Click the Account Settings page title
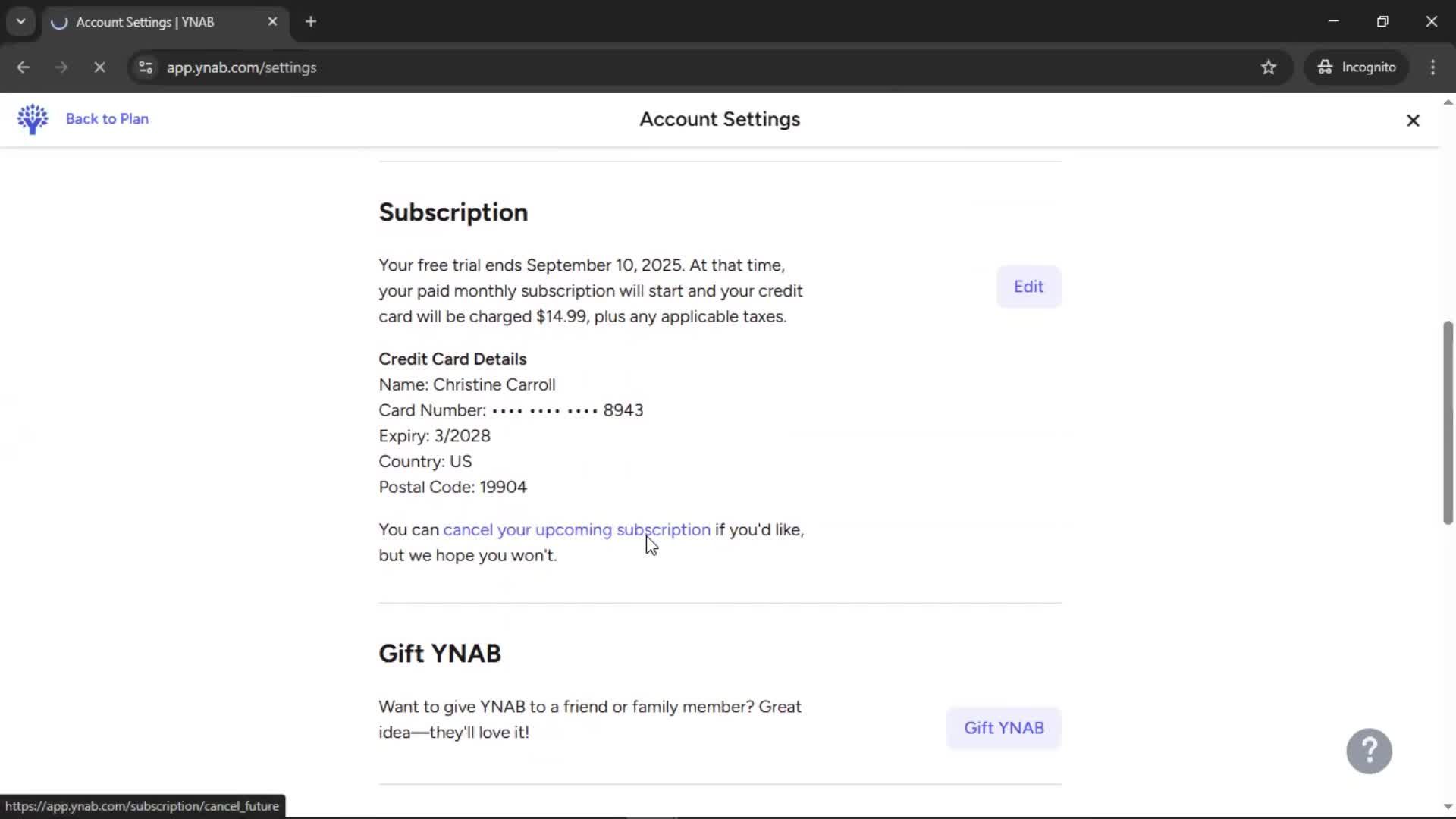 point(720,119)
